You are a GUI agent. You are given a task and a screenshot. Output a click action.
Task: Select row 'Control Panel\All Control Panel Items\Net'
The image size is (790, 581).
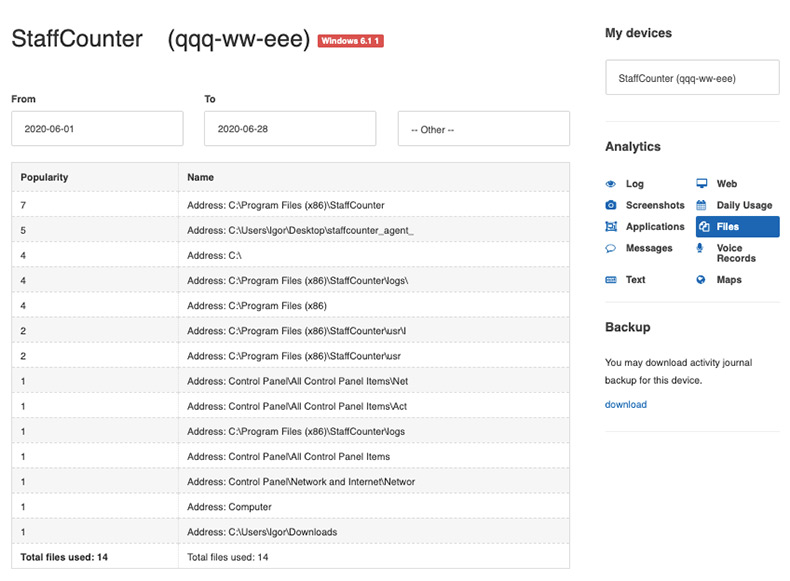tap(291, 381)
